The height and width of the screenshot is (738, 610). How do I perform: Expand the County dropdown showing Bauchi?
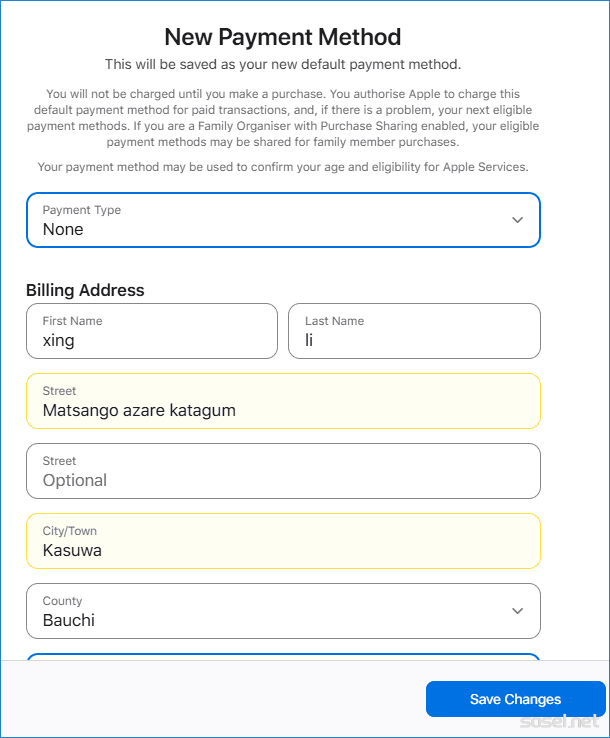283,611
